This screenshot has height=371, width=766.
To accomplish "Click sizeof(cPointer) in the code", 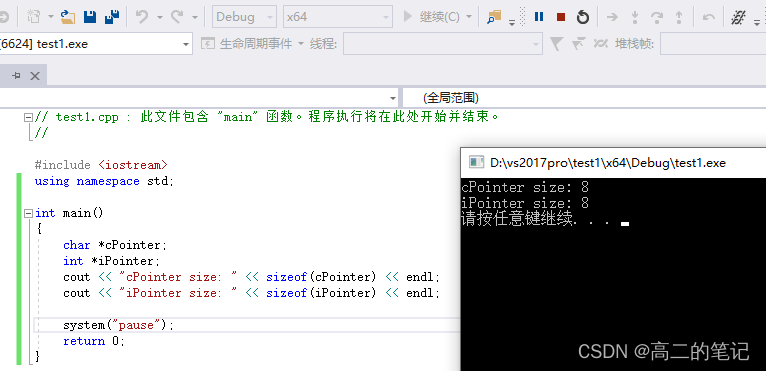I will (321, 277).
